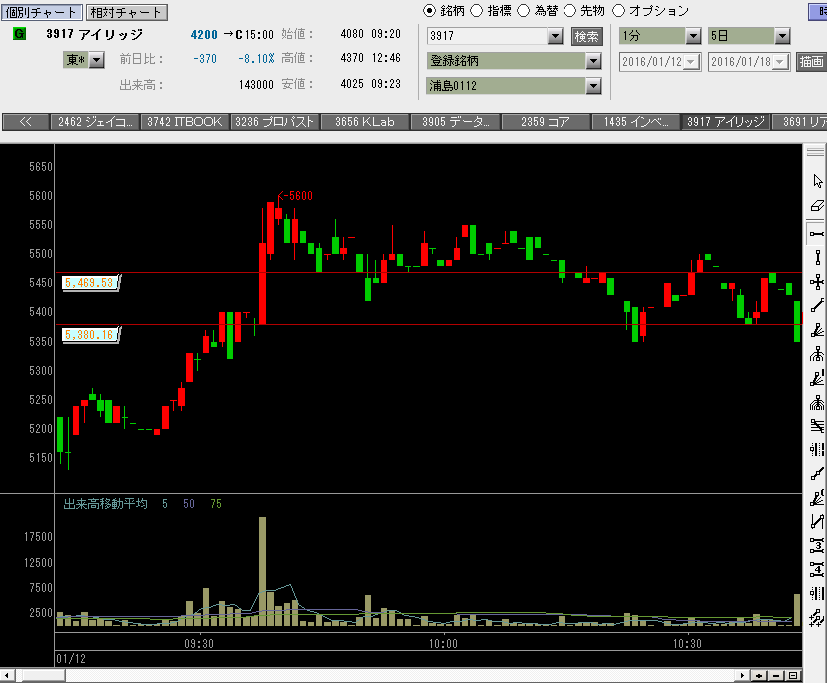This screenshot has width=827, height=683.
Task: Click the 5,469.53 price line label
Action: coord(91,283)
